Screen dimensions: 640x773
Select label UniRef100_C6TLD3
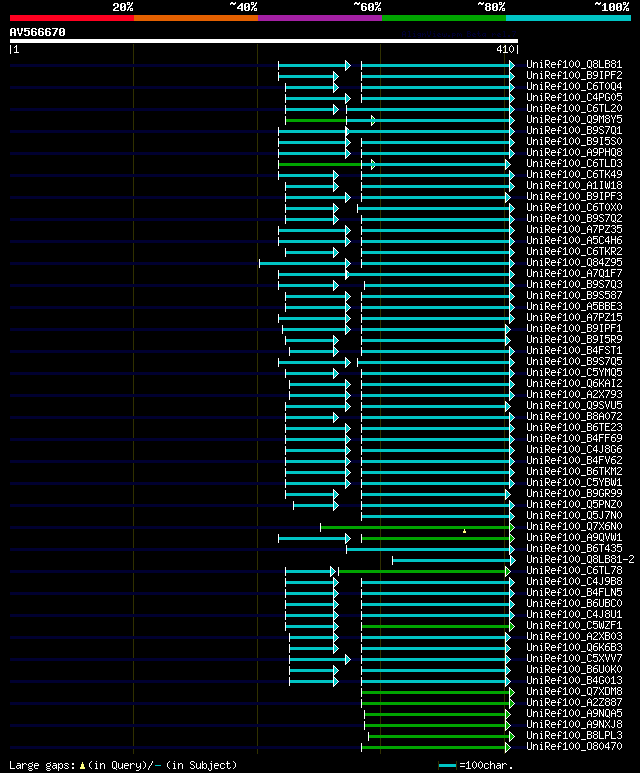tap(574, 163)
